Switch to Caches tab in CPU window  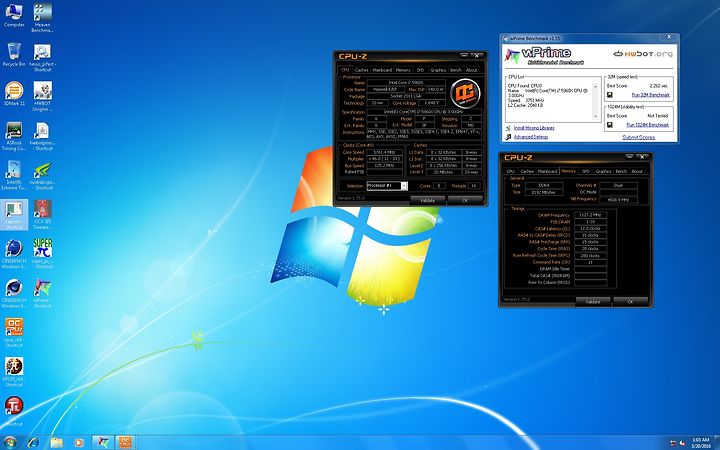[362, 70]
